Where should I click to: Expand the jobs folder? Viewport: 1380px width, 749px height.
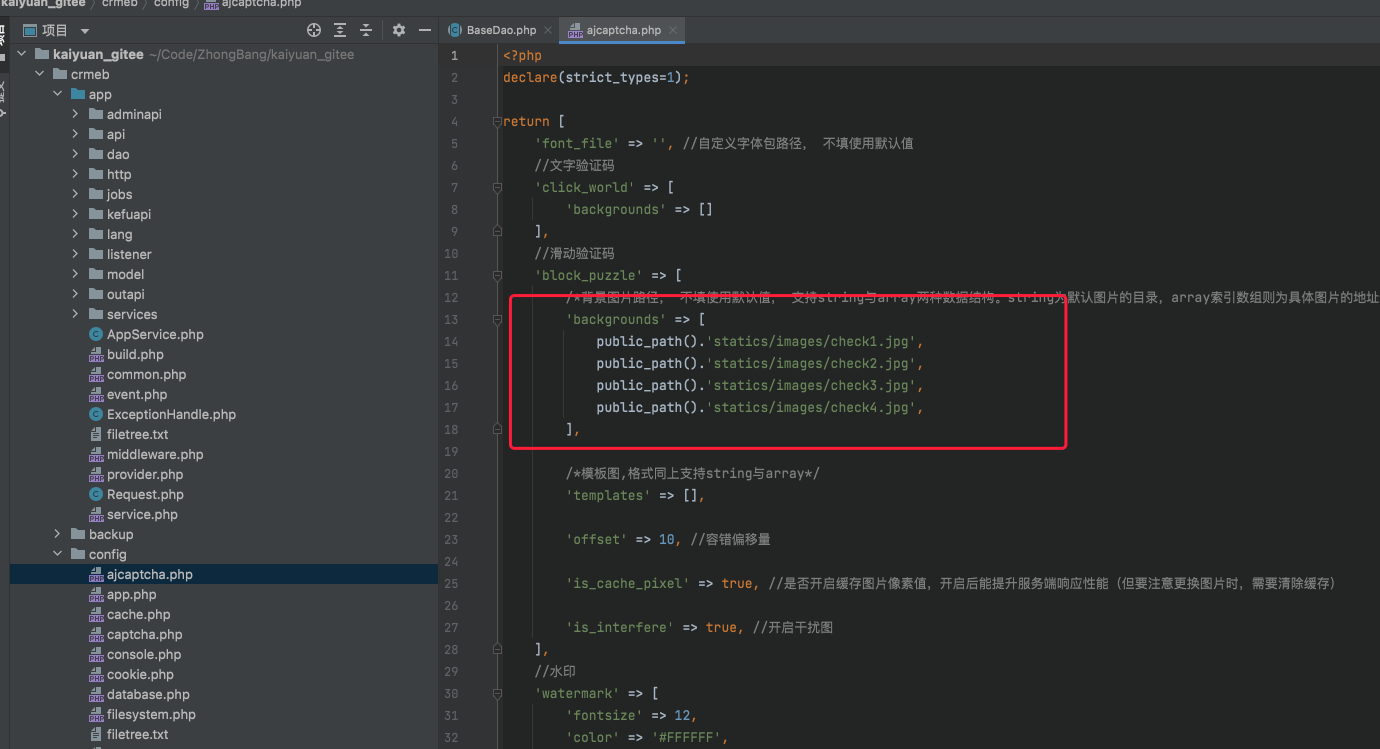coord(76,194)
